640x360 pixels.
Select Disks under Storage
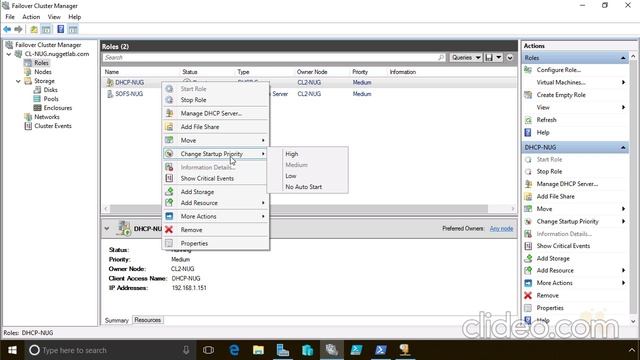click(x=51, y=90)
